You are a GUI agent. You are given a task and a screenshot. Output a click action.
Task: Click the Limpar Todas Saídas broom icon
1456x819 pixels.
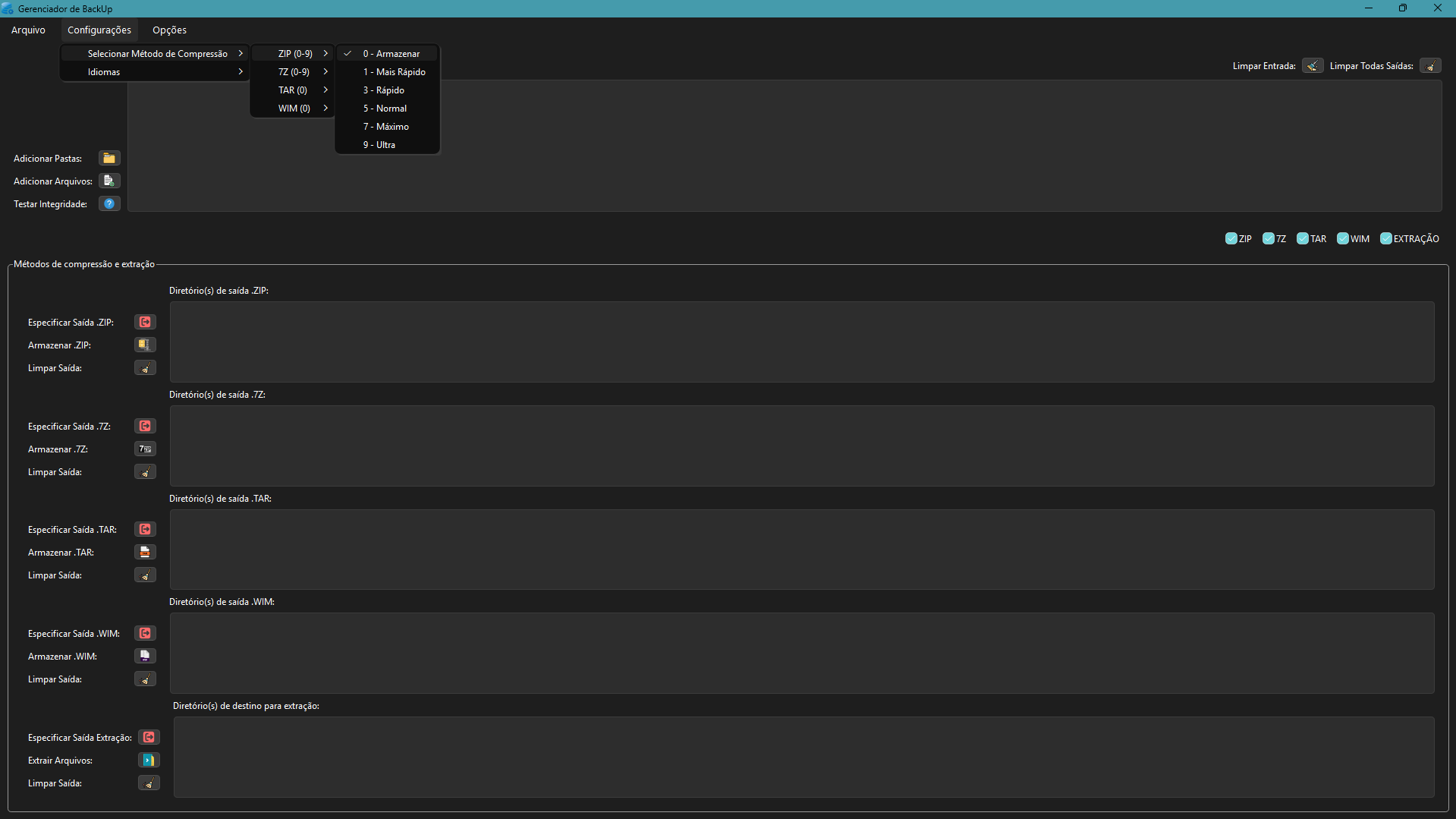pyautogui.click(x=1430, y=66)
